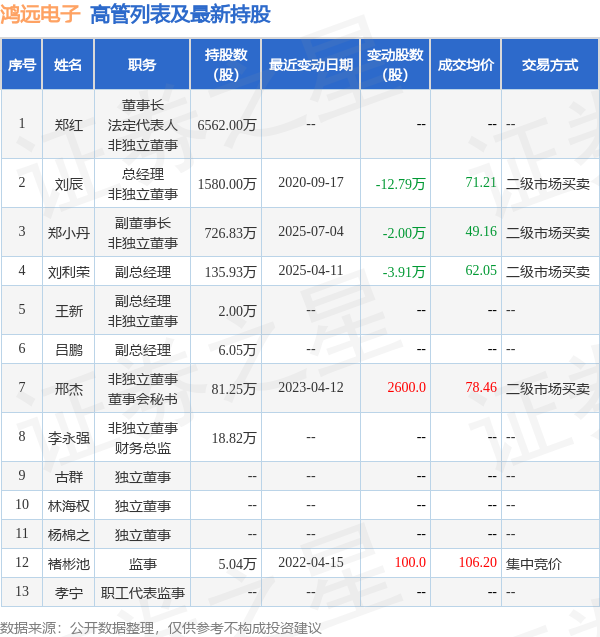The height and width of the screenshot is (637, 600).
Task: Click the average price 62.05
Action: [481, 270]
